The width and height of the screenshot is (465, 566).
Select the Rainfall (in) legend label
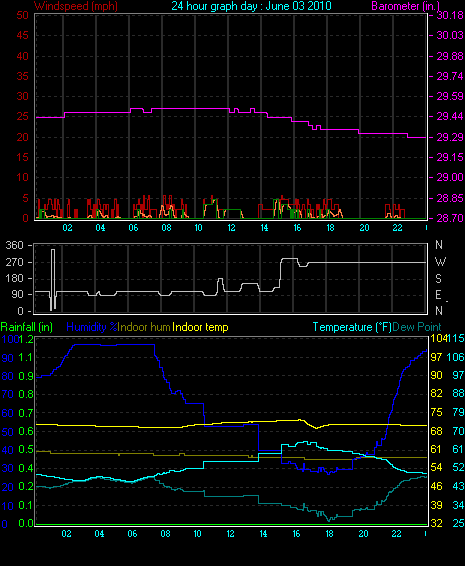27,327
